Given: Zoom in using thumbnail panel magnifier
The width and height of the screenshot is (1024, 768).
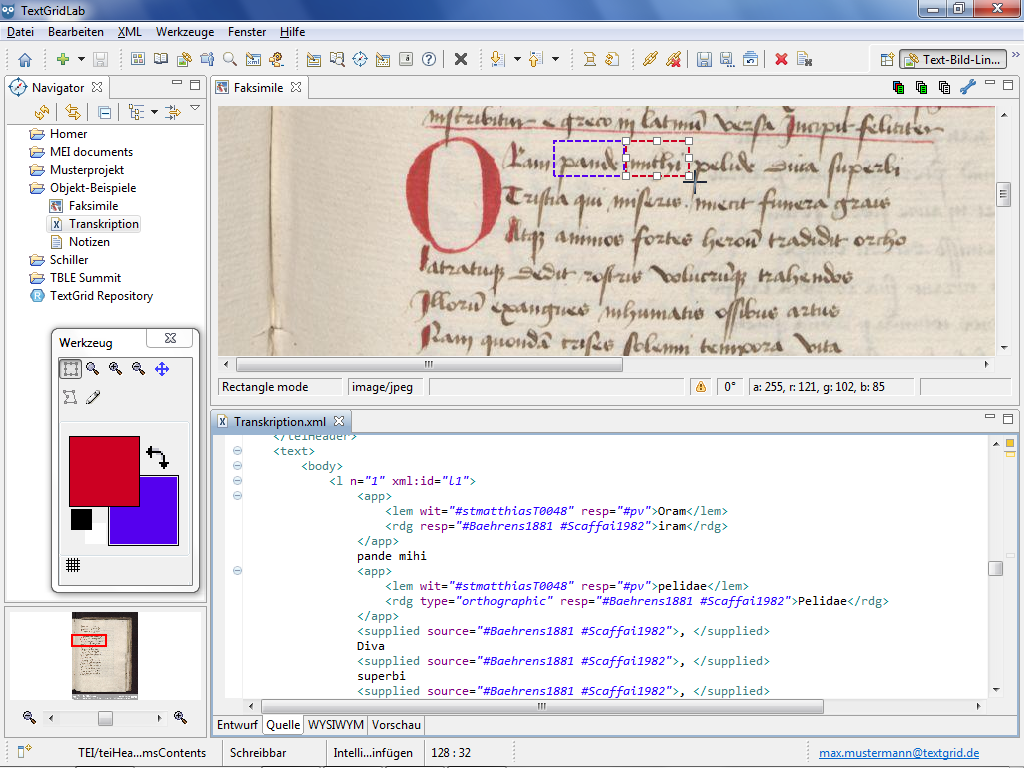Looking at the screenshot, I should (x=181, y=717).
